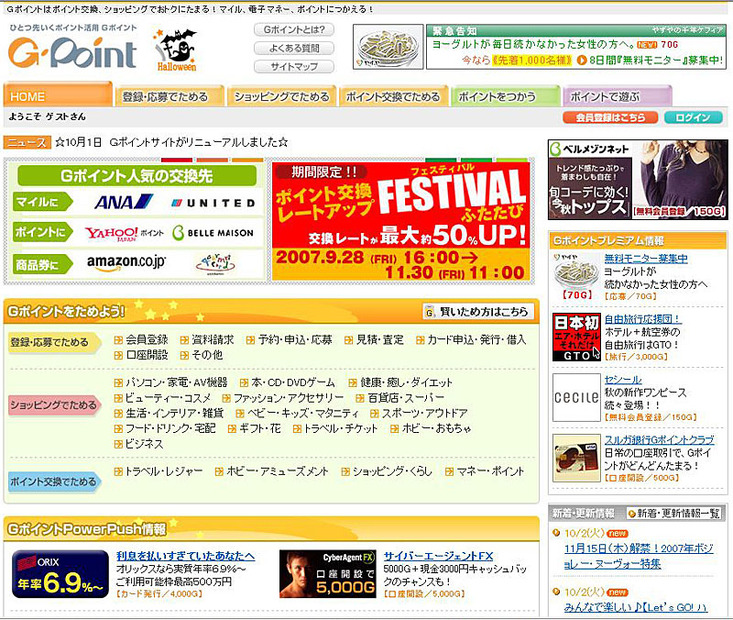Click the BELLE MAISON logo
The image size is (733, 620).
[213, 233]
